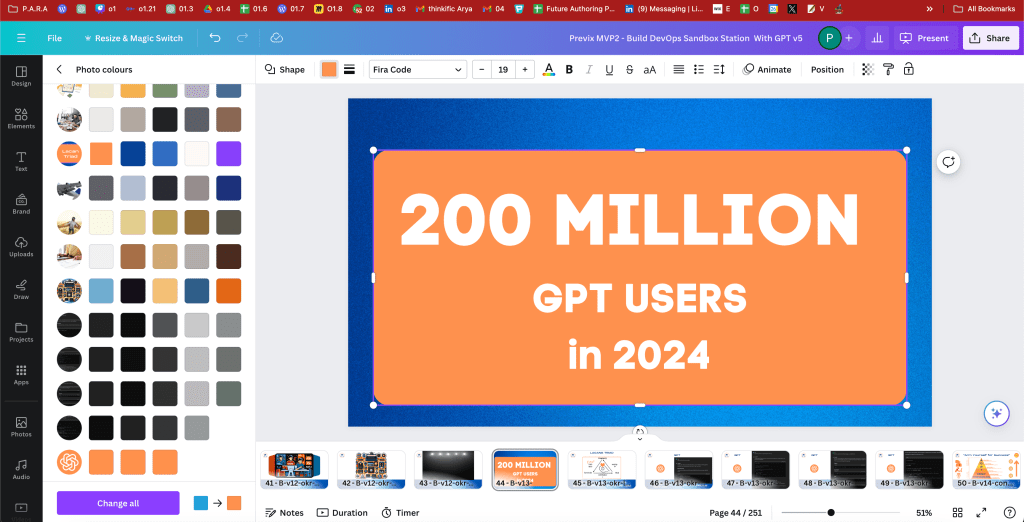Screen dimensions: 1024x522
Task: Open the hamburger main menu
Action: pos(21,38)
